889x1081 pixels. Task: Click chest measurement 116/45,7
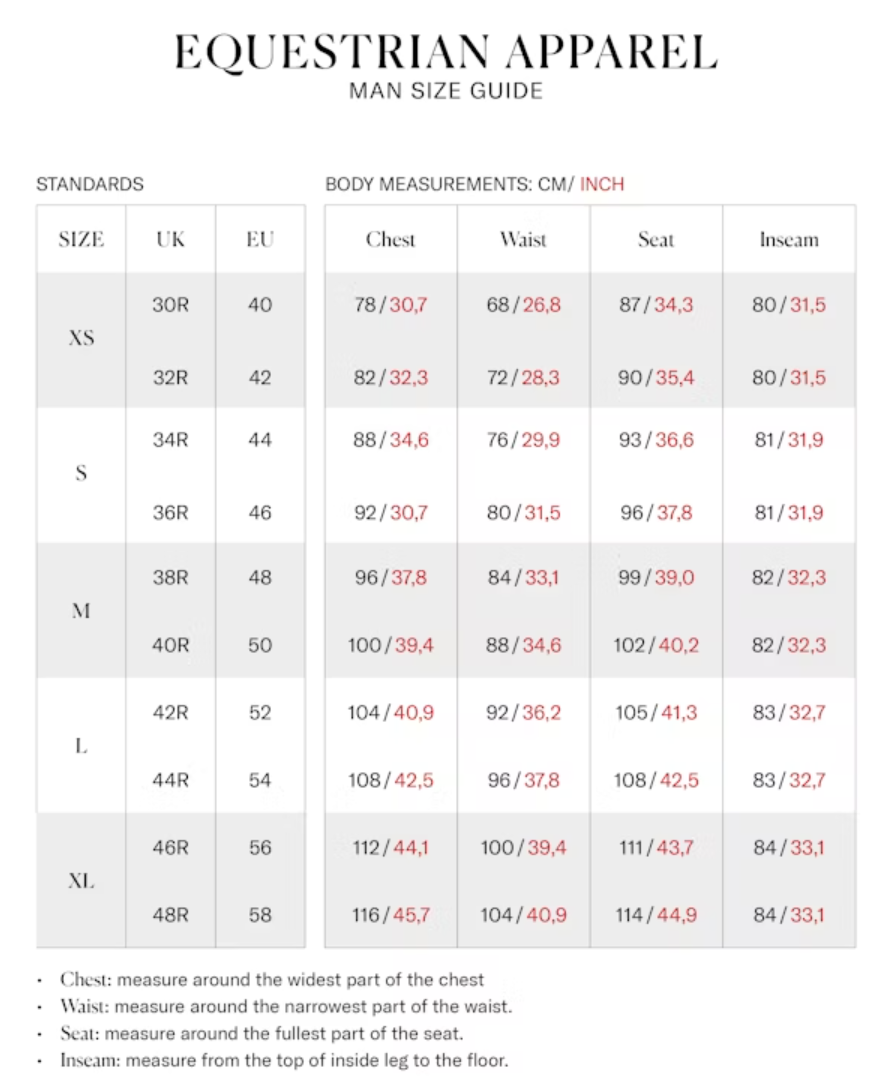[x=390, y=915]
